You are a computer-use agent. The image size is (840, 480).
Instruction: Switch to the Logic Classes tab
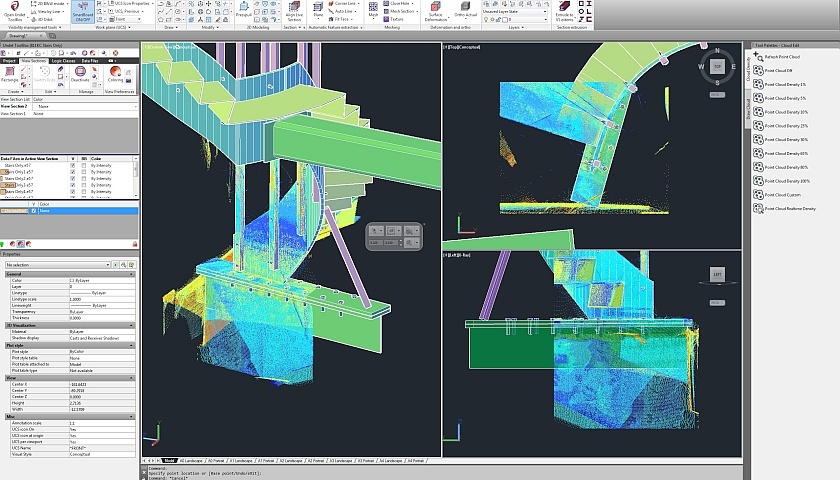[x=64, y=61]
